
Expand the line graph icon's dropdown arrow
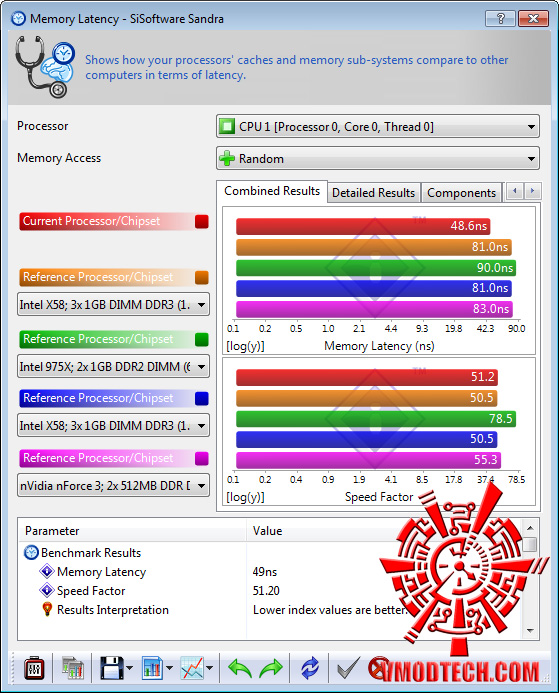click(209, 668)
